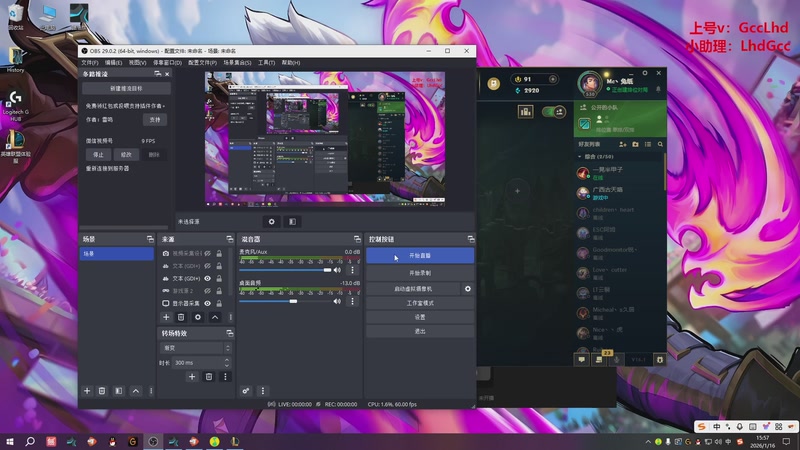Viewport: 800px width, 450px height.
Task: Click add friend icon in League client
Action: coord(622,144)
